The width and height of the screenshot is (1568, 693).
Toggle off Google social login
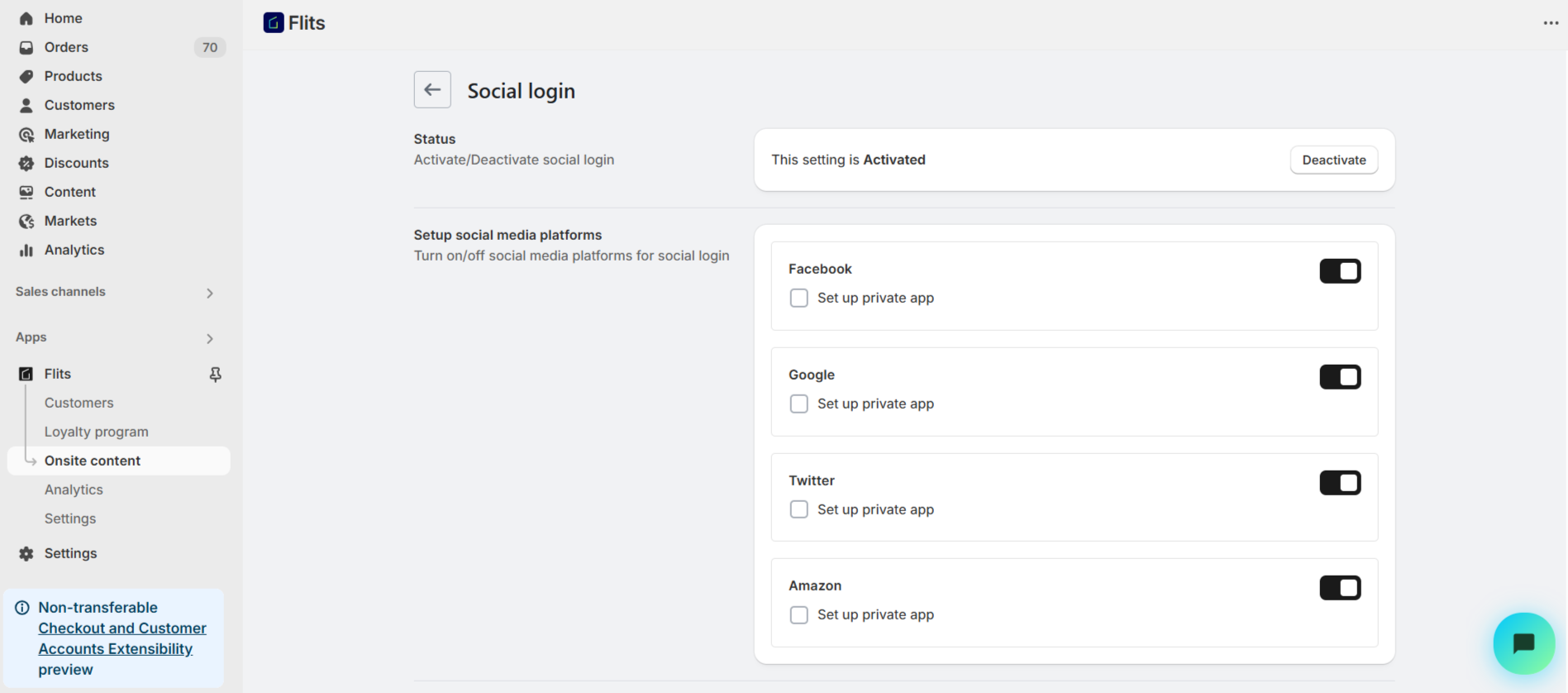coord(1340,376)
